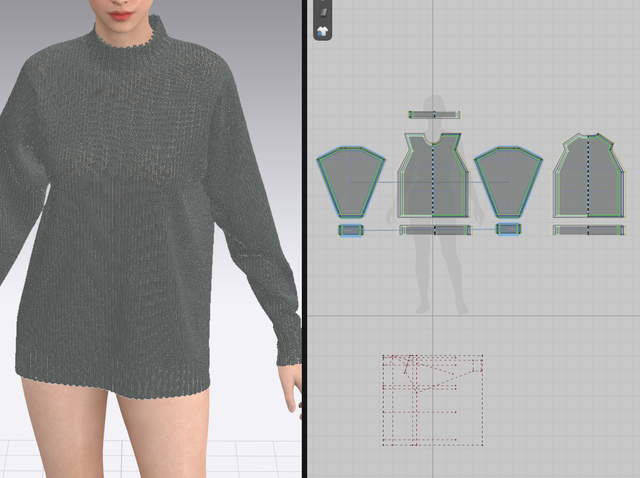Select the leftmost sleeve pattern piece
640x478 pixels.
click(x=351, y=181)
